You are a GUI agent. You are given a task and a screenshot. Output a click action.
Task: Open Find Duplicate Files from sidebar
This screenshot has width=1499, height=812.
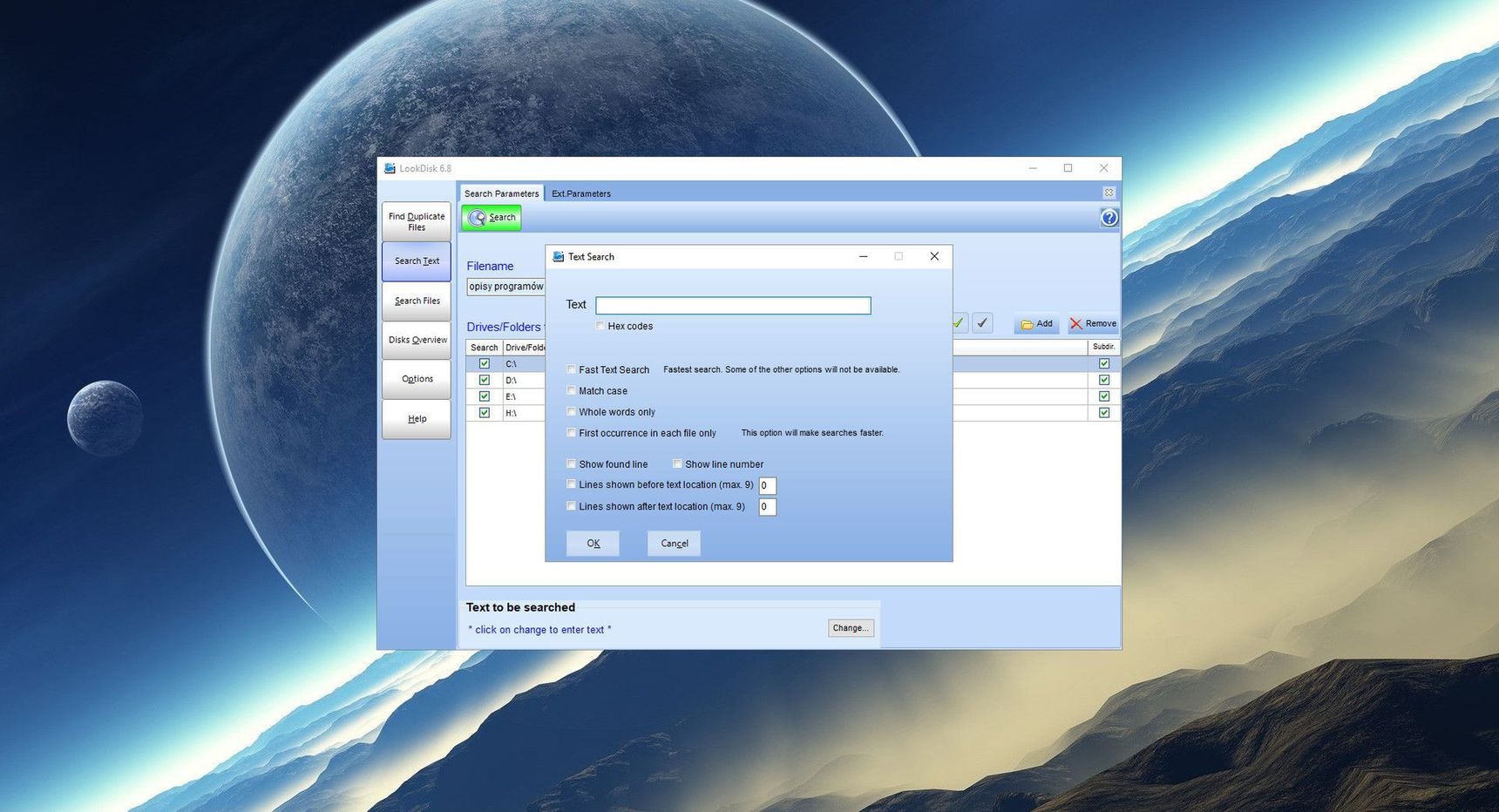pos(417,222)
